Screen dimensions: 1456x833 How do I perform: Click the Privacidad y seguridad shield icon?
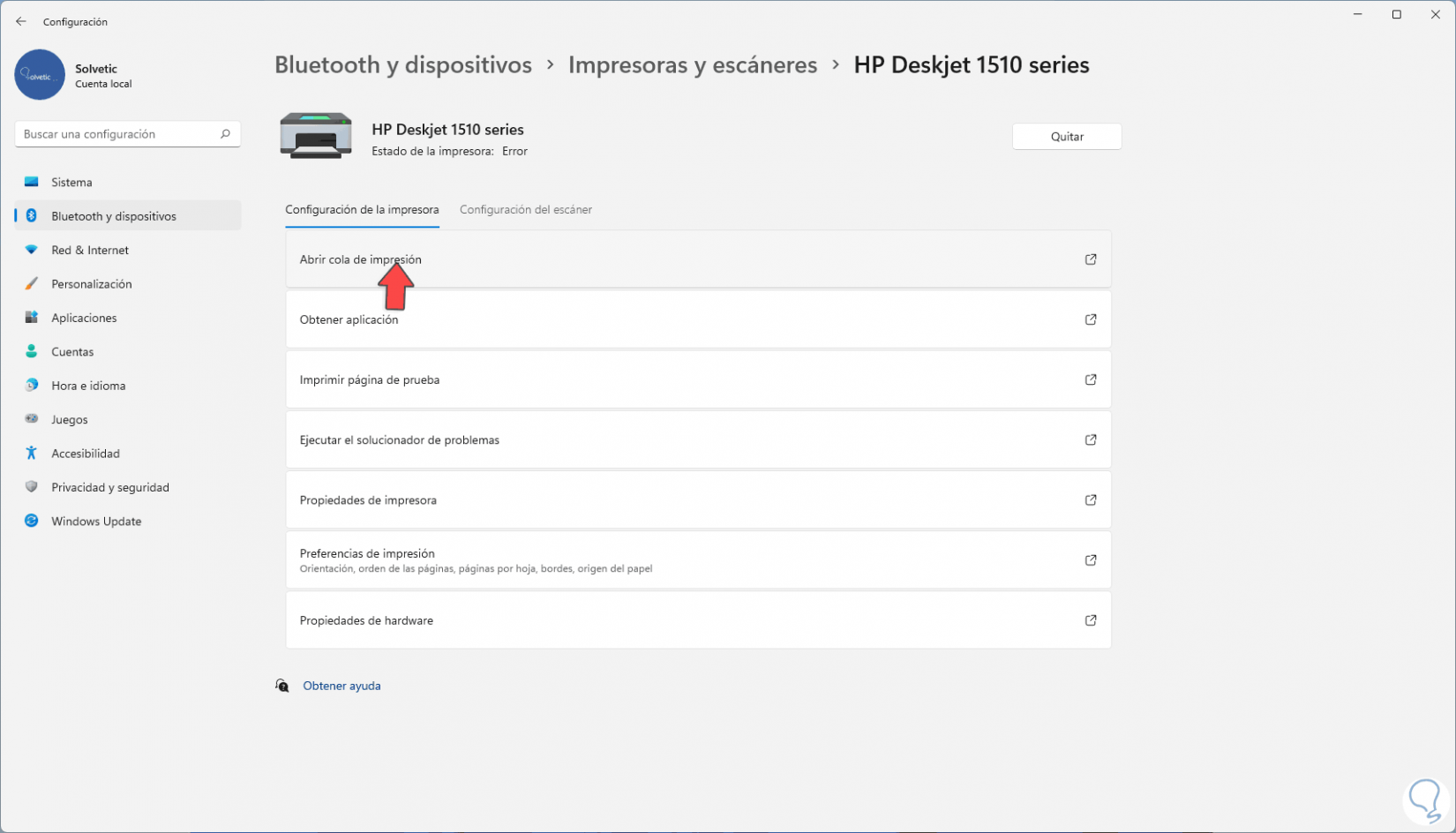[32, 487]
